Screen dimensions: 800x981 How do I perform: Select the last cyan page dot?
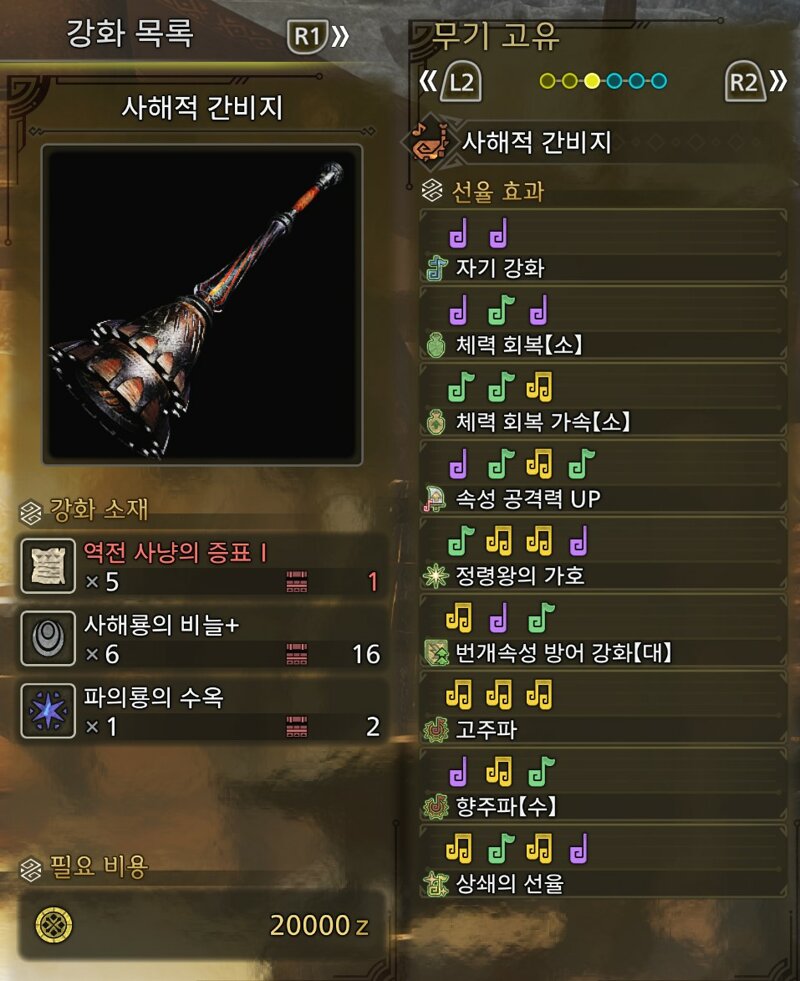tap(659, 81)
